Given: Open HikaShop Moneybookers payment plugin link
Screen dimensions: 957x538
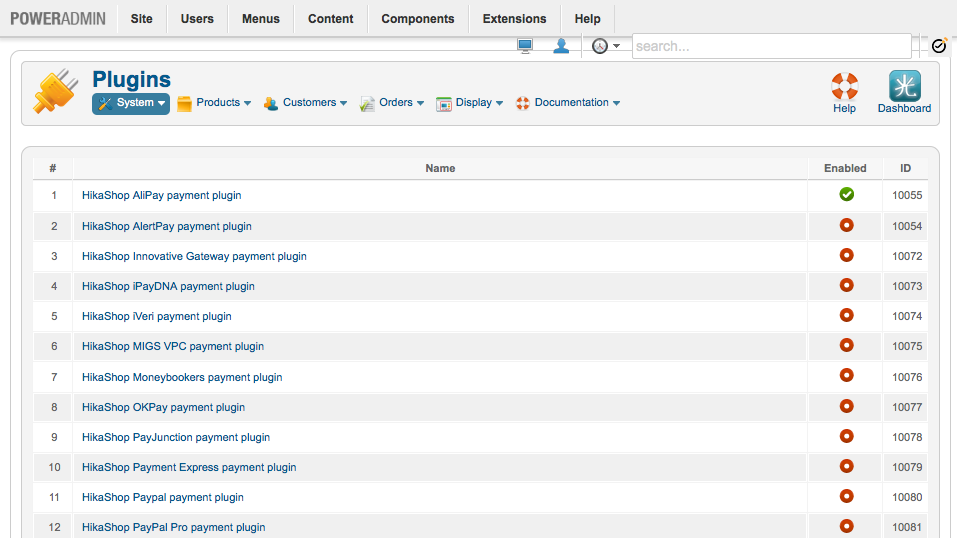Looking at the screenshot, I should (x=182, y=377).
